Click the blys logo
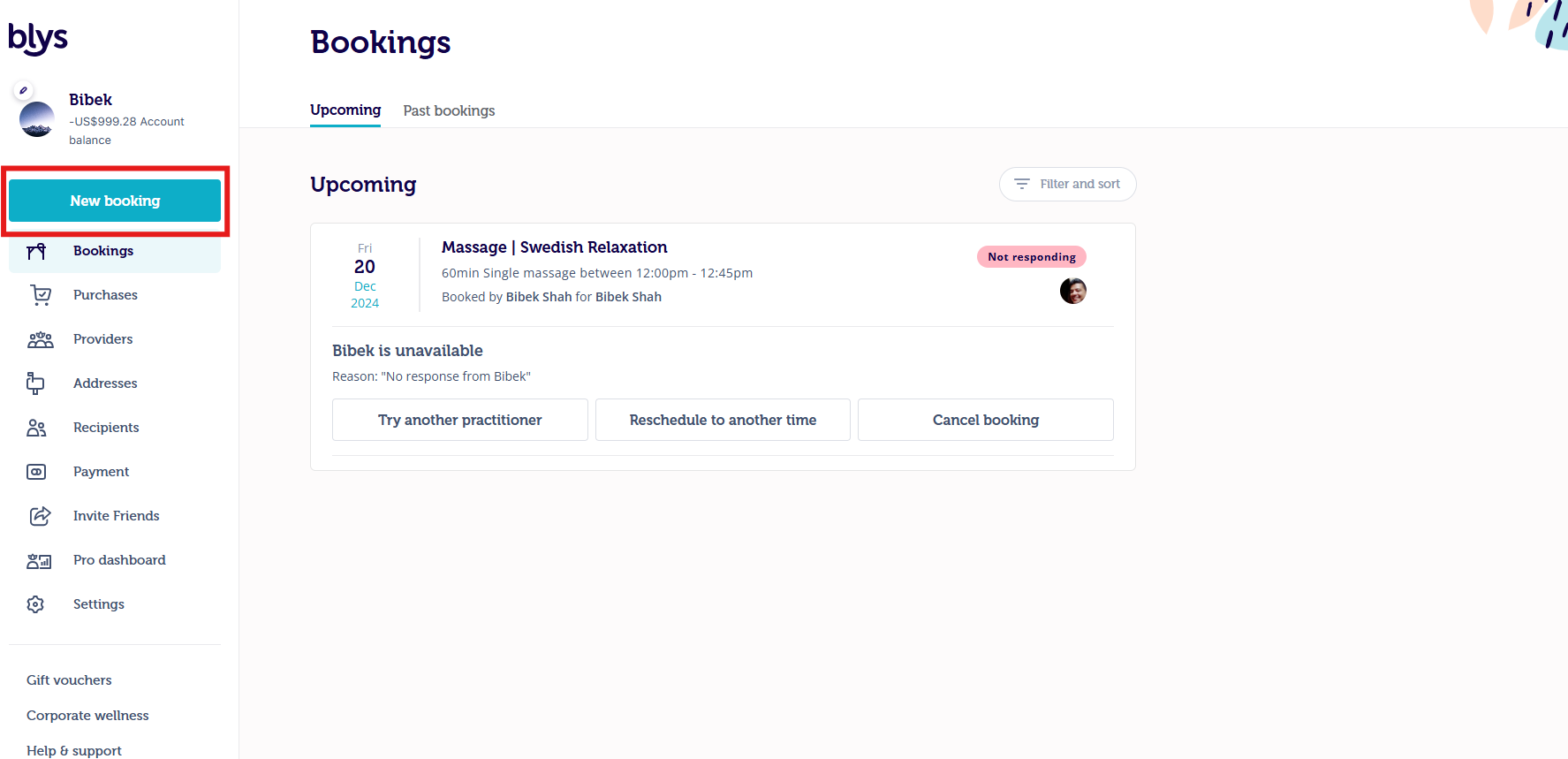1568x759 pixels. tap(38, 38)
